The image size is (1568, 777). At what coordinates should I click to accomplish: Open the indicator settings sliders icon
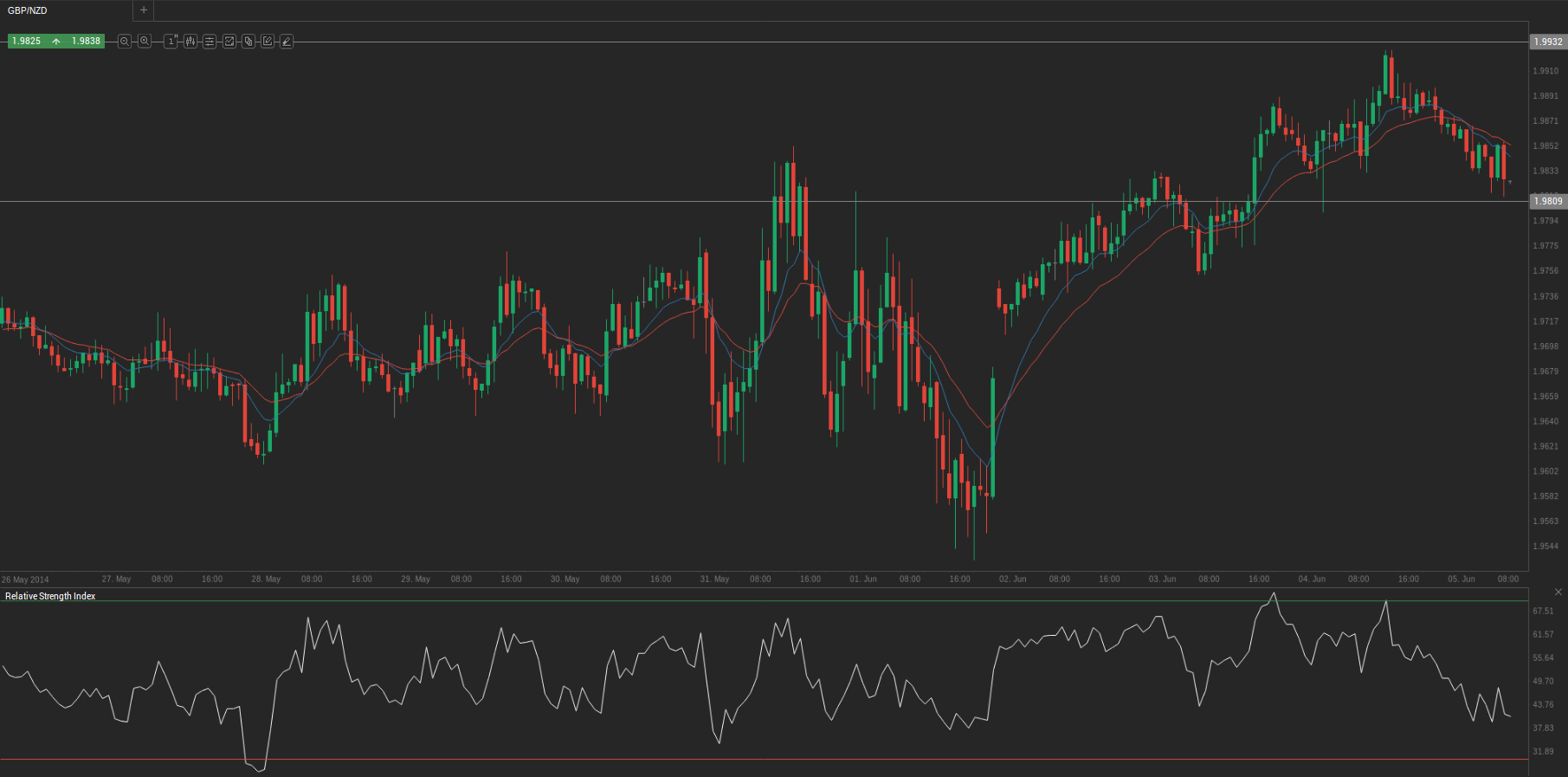[210, 42]
